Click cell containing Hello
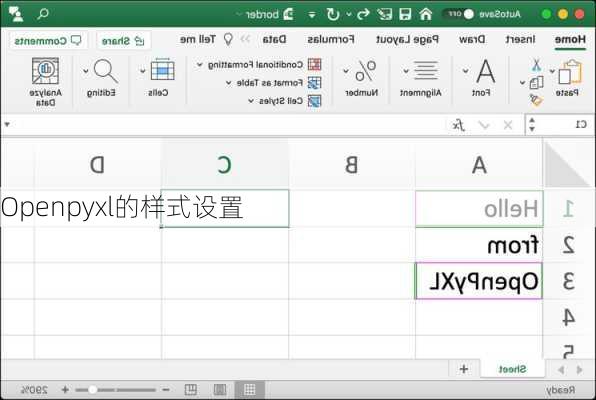This screenshot has width=596, height=400. click(479, 209)
